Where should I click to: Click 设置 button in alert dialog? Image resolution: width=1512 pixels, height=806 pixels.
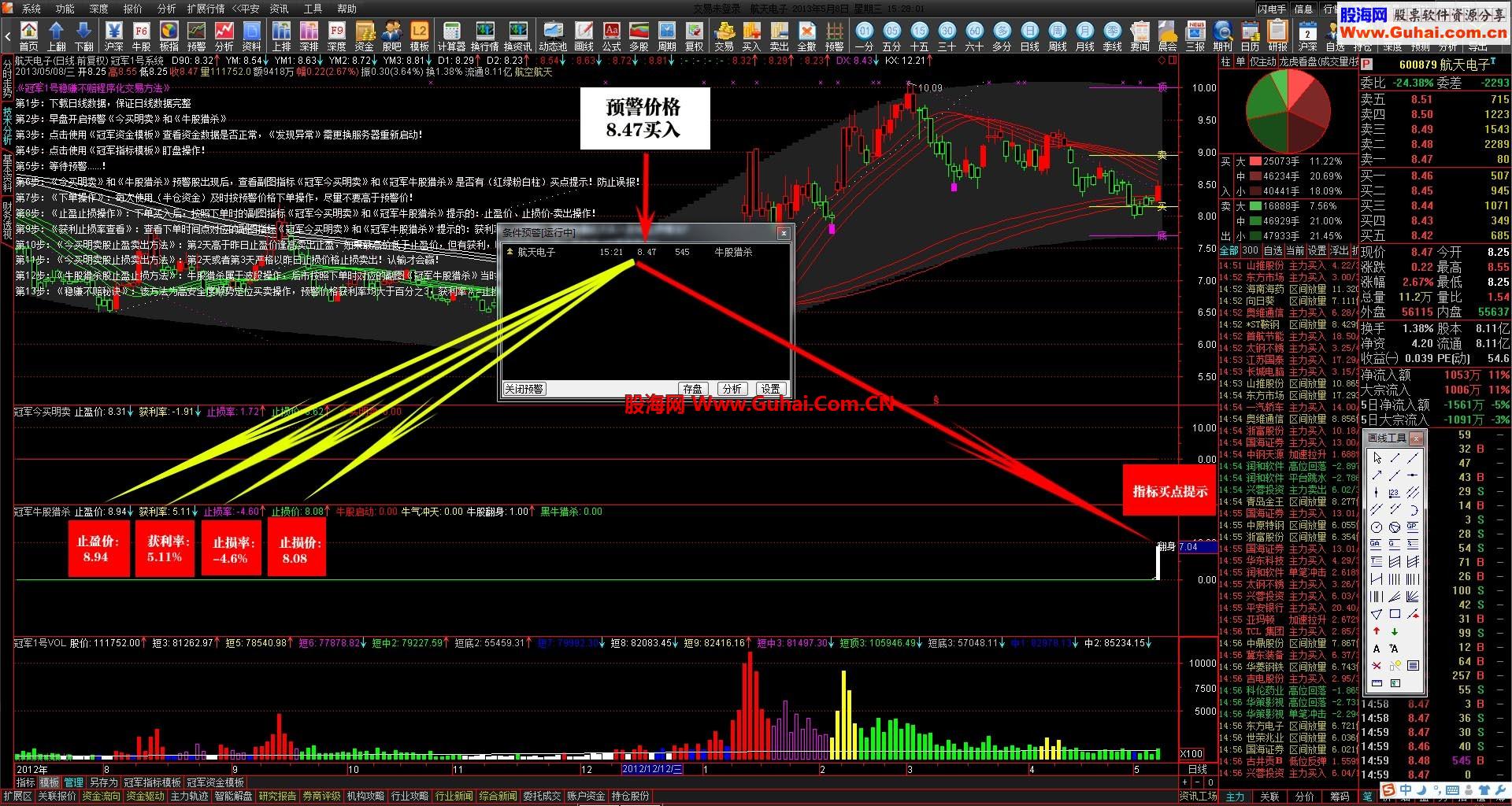771,389
